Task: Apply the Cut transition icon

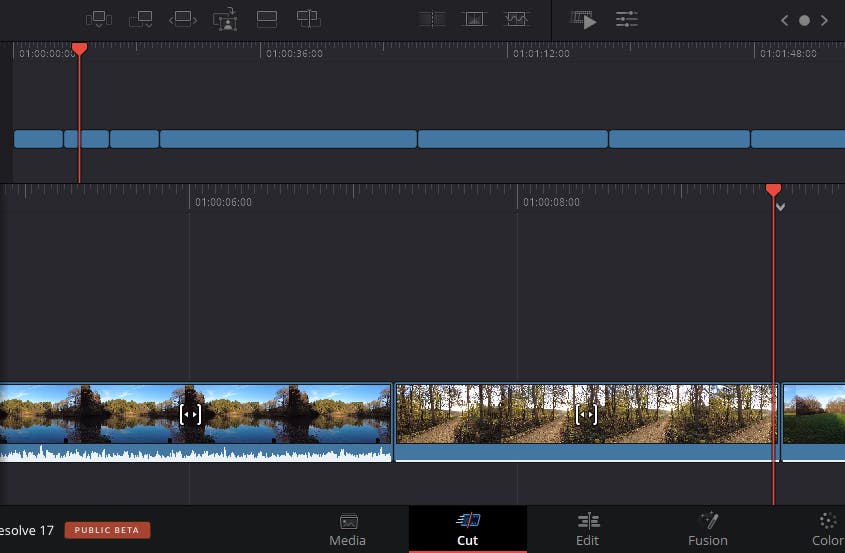Action: [x=432, y=19]
